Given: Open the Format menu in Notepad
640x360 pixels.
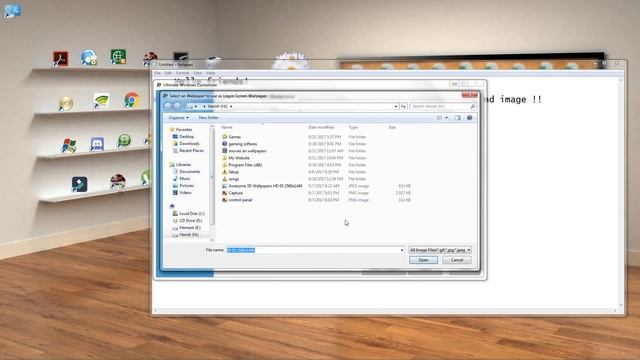Looking at the screenshot, I should (182, 73).
